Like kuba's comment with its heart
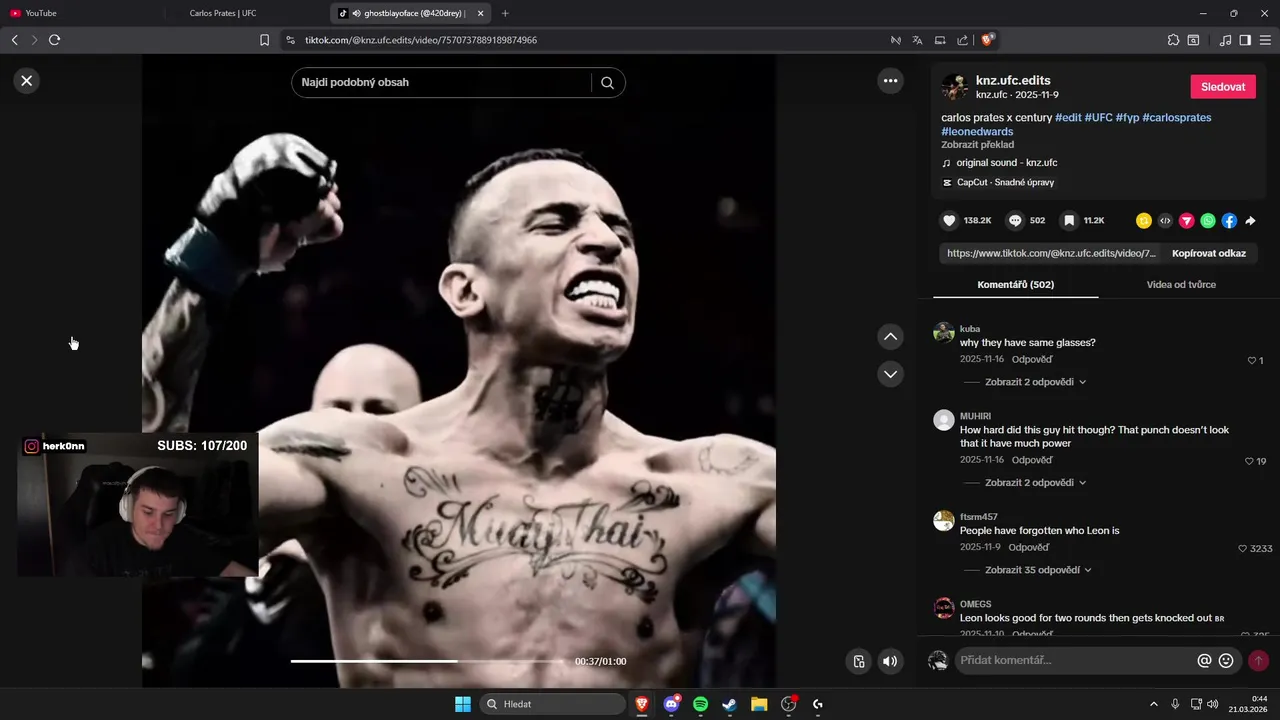1280x720 pixels. (x=1251, y=360)
